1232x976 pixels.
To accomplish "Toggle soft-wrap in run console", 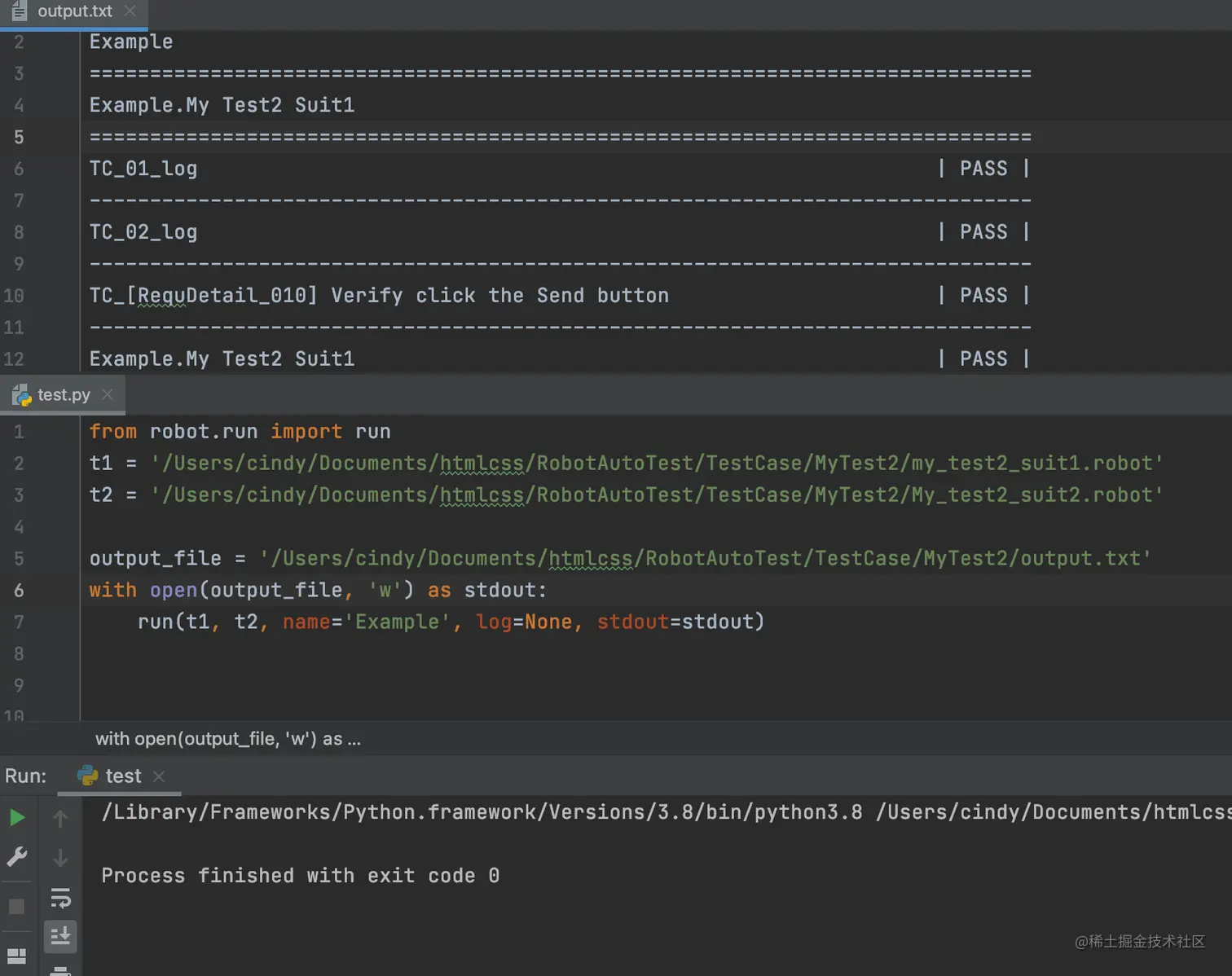I will tap(60, 898).
